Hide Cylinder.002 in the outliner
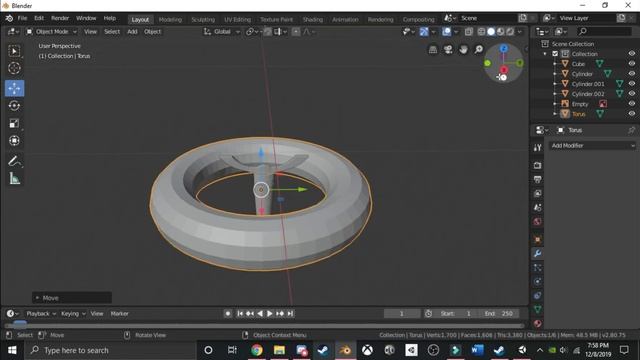Image resolution: width=640 pixels, height=360 pixels. pyautogui.click(x=631, y=93)
